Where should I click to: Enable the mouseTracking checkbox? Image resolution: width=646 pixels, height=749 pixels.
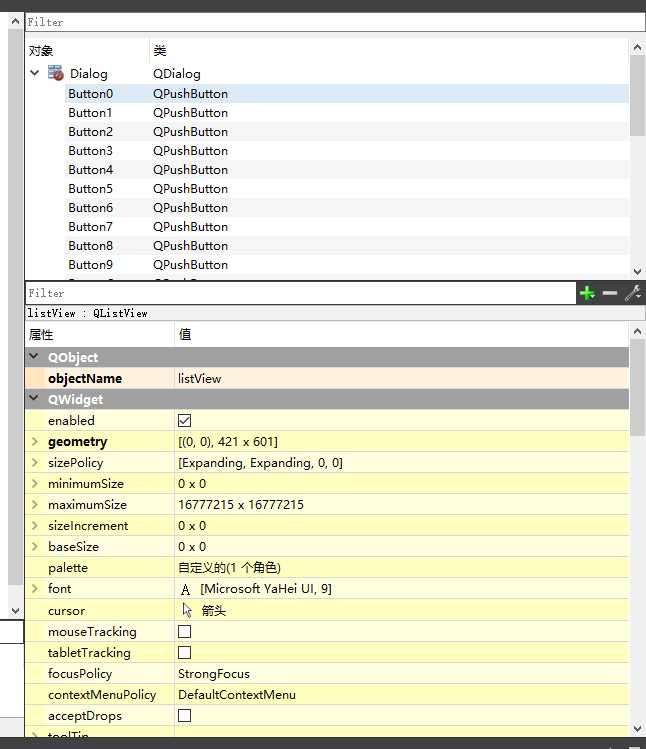pos(184,631)
